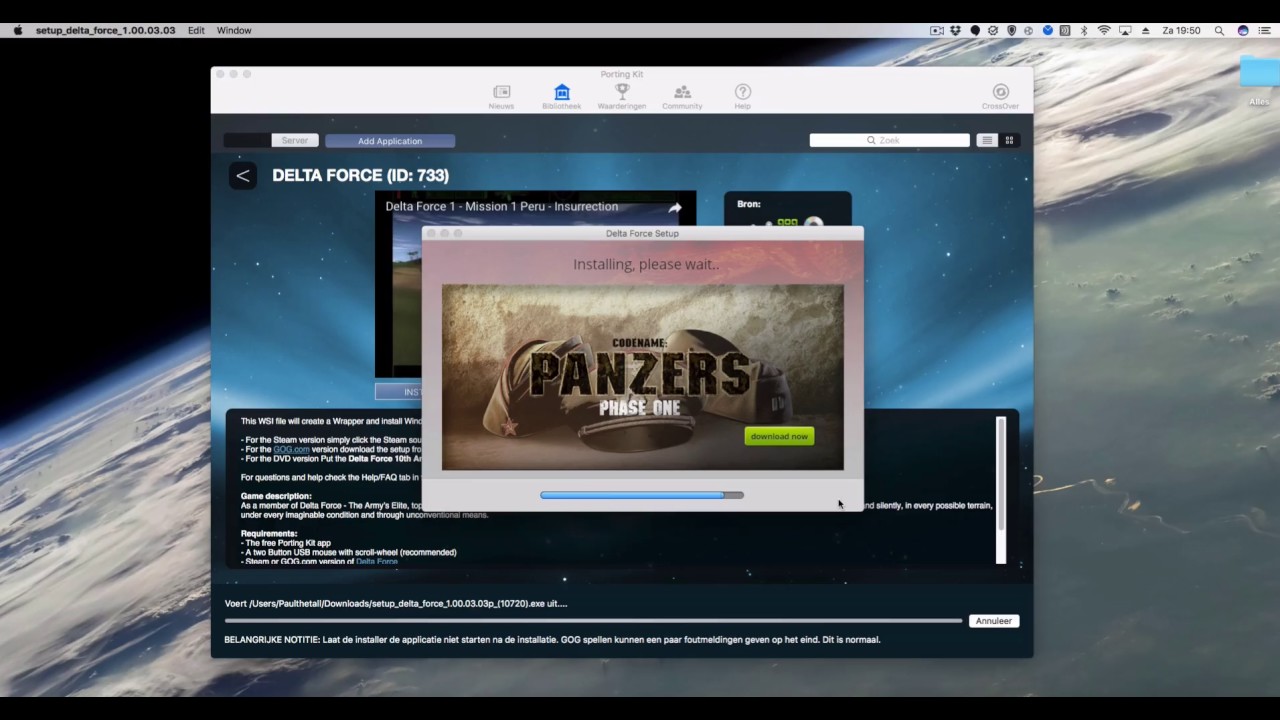Open the Bluetooth menu
Screen dimensions: 1280x720
point(1084,31)
